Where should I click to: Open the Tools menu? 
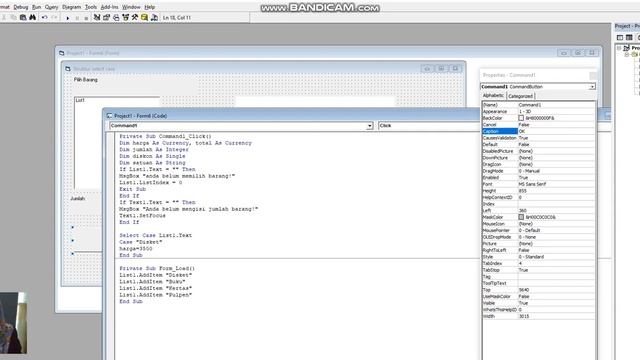(x=91, y=7)
